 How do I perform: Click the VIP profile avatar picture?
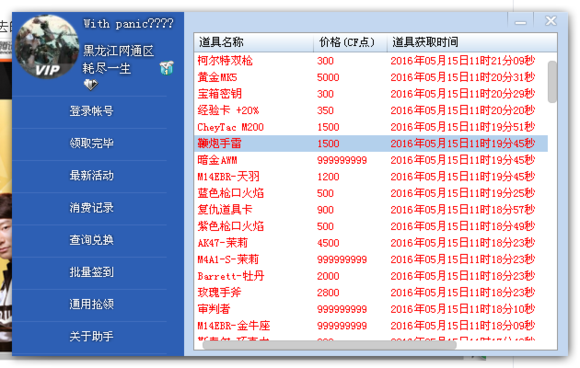coord(47,47)
